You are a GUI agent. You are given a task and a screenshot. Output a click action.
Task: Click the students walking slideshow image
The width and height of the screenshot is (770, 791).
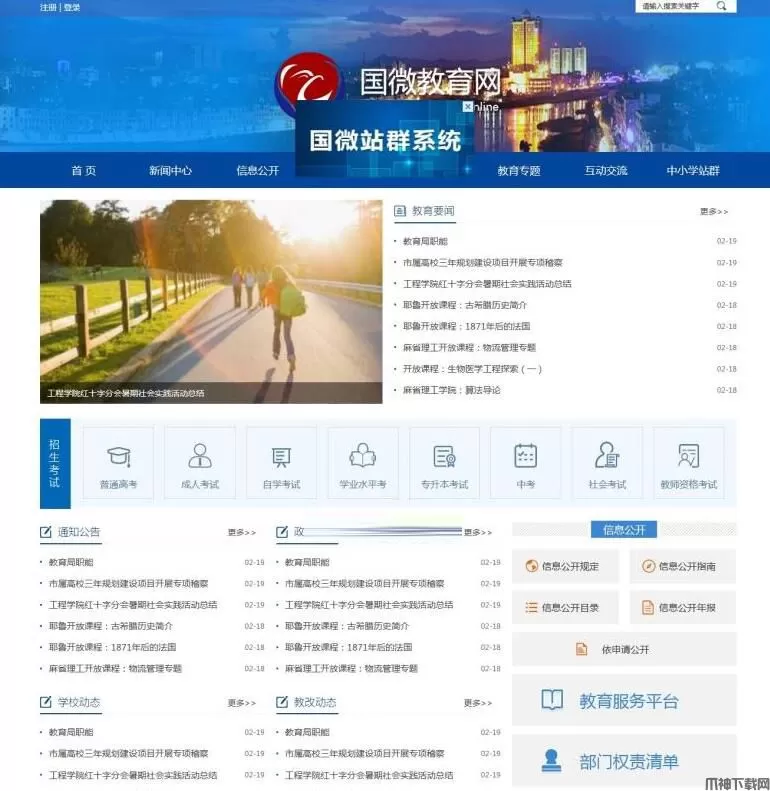[211, 302]
